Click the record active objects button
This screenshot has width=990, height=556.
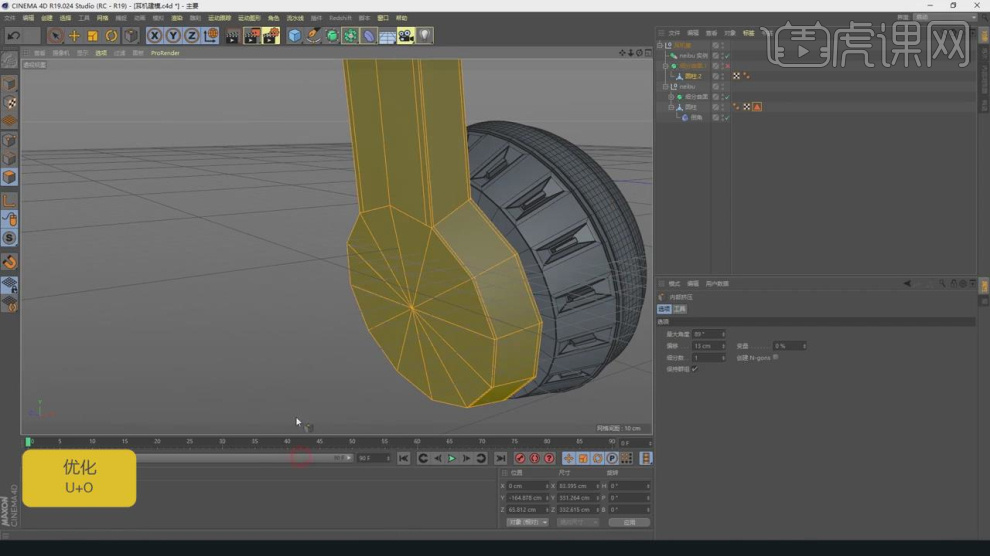(520, 458)
